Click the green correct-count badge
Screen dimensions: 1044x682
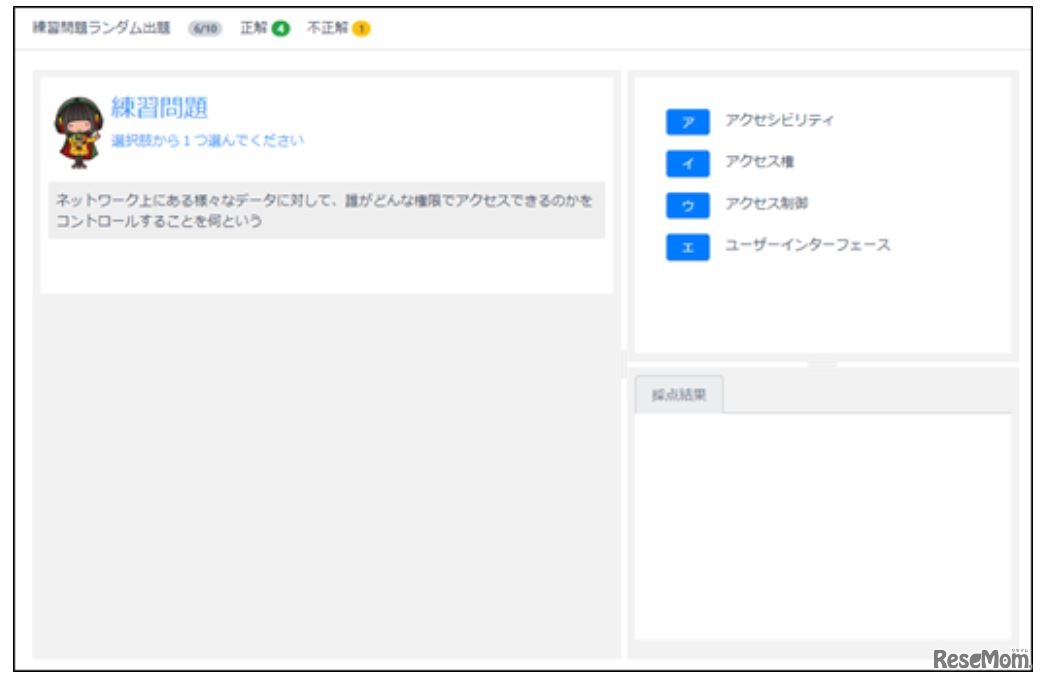pyautogui.click(x=281, y=29)
